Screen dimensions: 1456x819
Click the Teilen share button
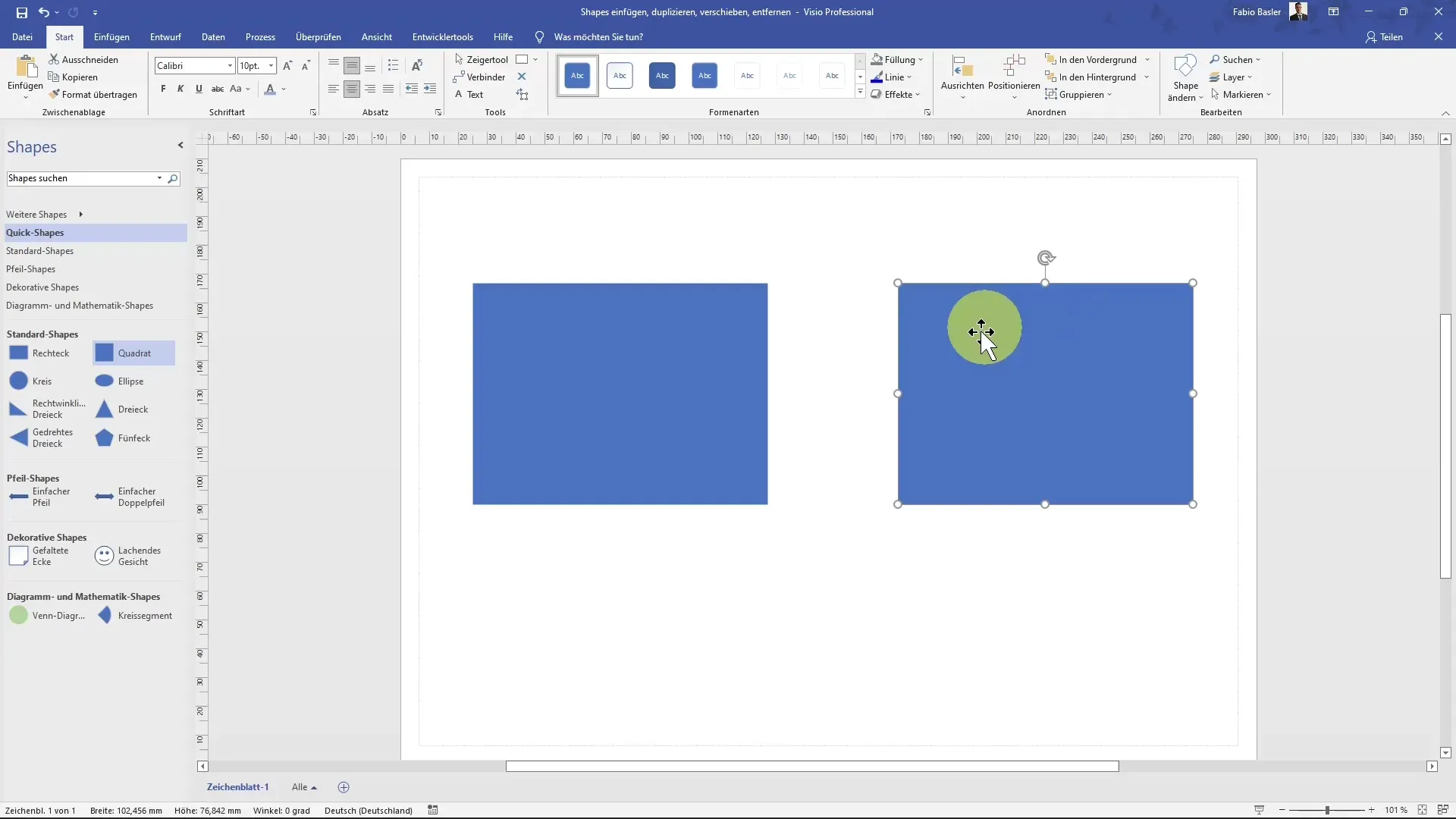point(1384,36)
